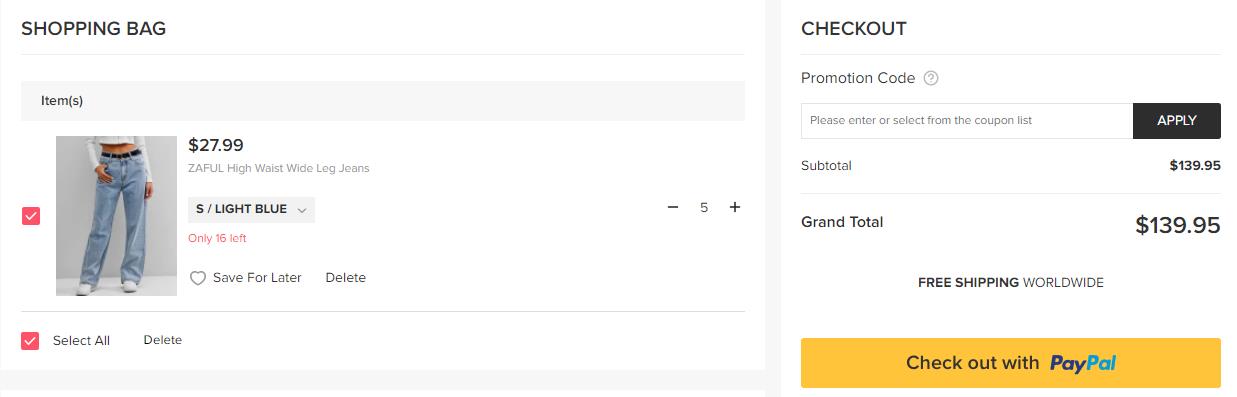Click Delete next to Select All

(163, 340)
